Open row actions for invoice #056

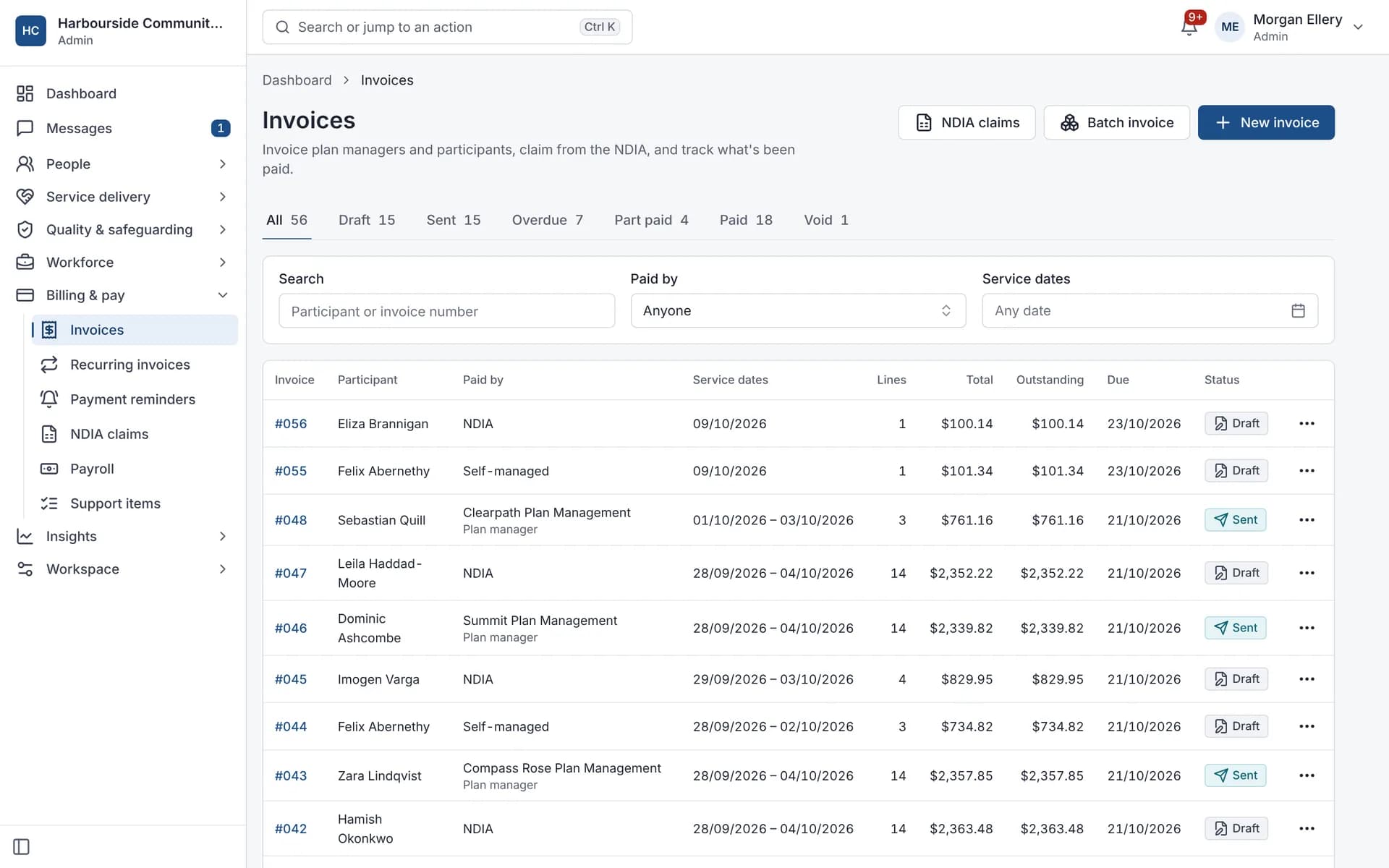pyautogui.click(x=1307, y=423)
